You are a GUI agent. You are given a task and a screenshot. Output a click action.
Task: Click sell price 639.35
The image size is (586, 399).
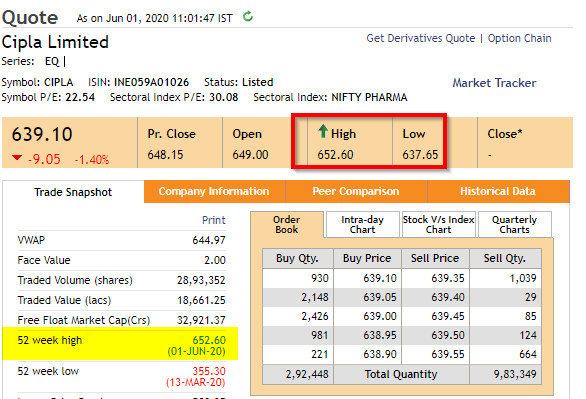[x=448, y=278]
